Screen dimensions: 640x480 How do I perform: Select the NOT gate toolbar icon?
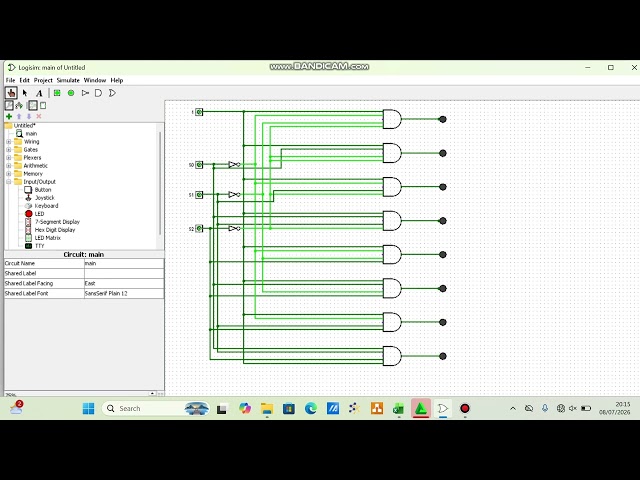click(85, 93)
